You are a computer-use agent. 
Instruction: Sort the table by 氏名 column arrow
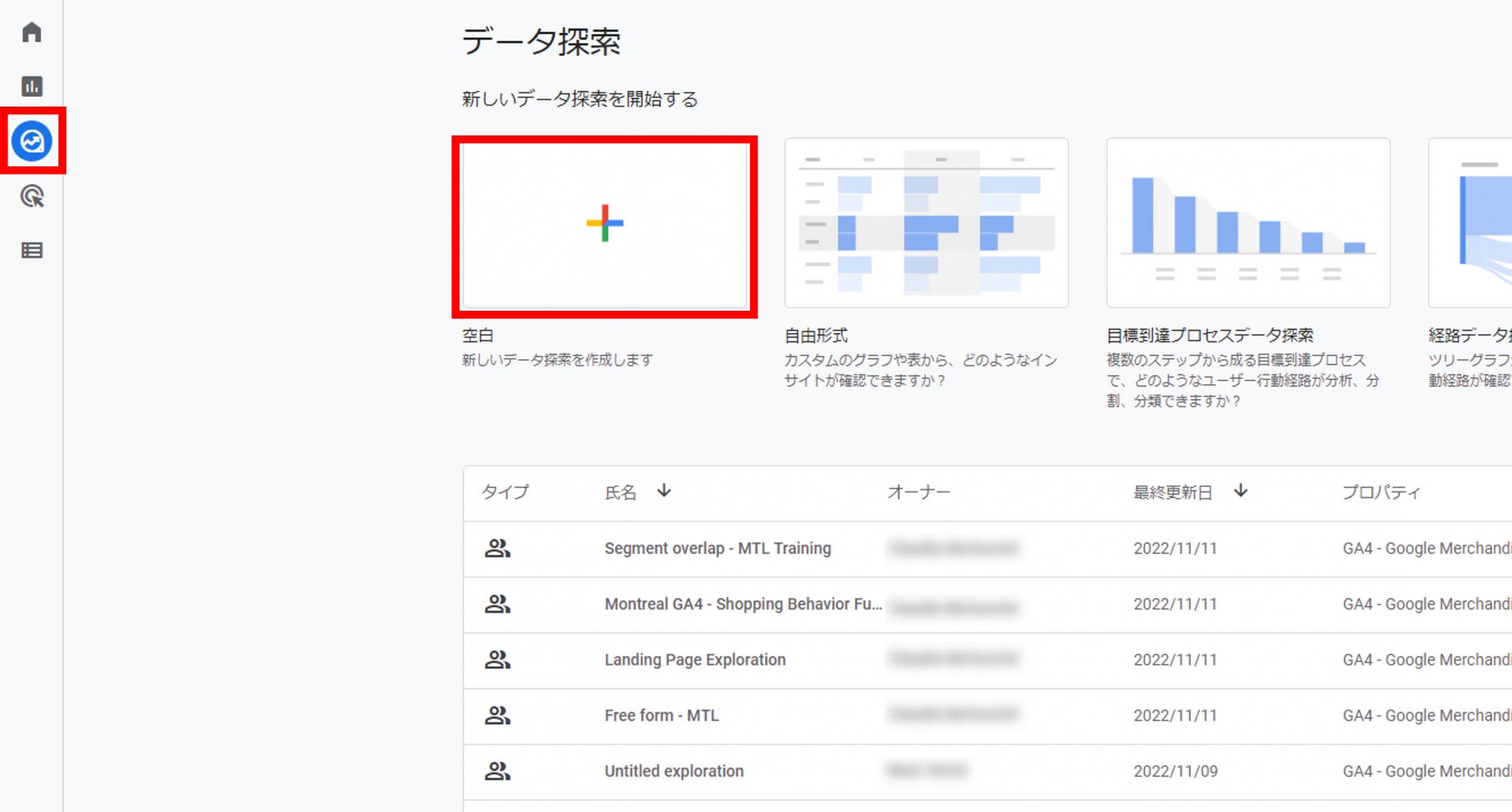coord(664,492)
